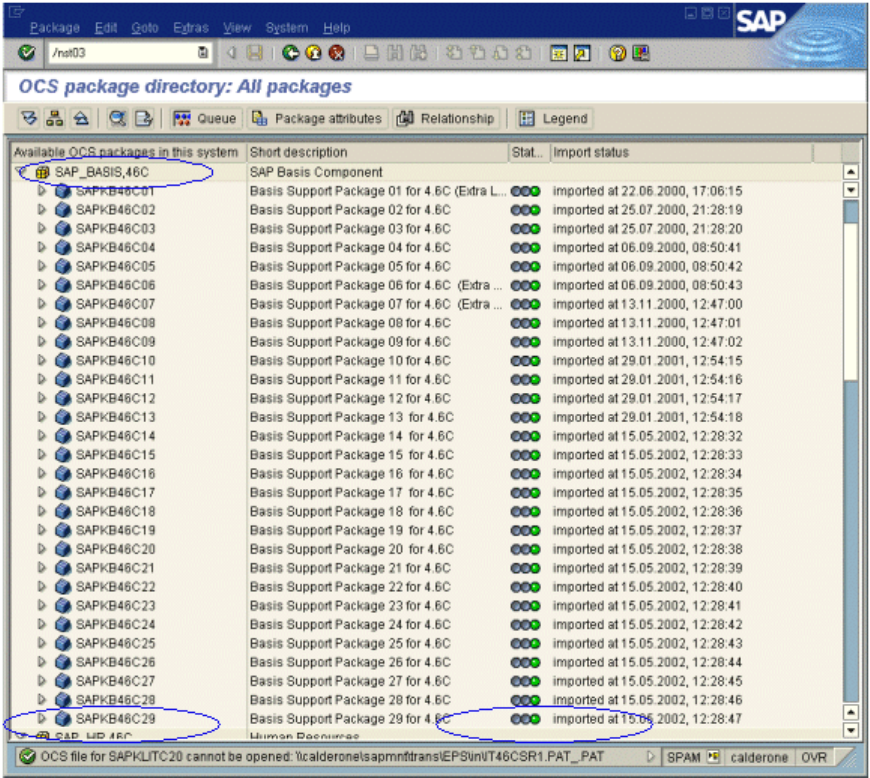Click status lights of SAPKB46C07 row
The width and height of the screenshot is (870, 778).
coord(525,304)
